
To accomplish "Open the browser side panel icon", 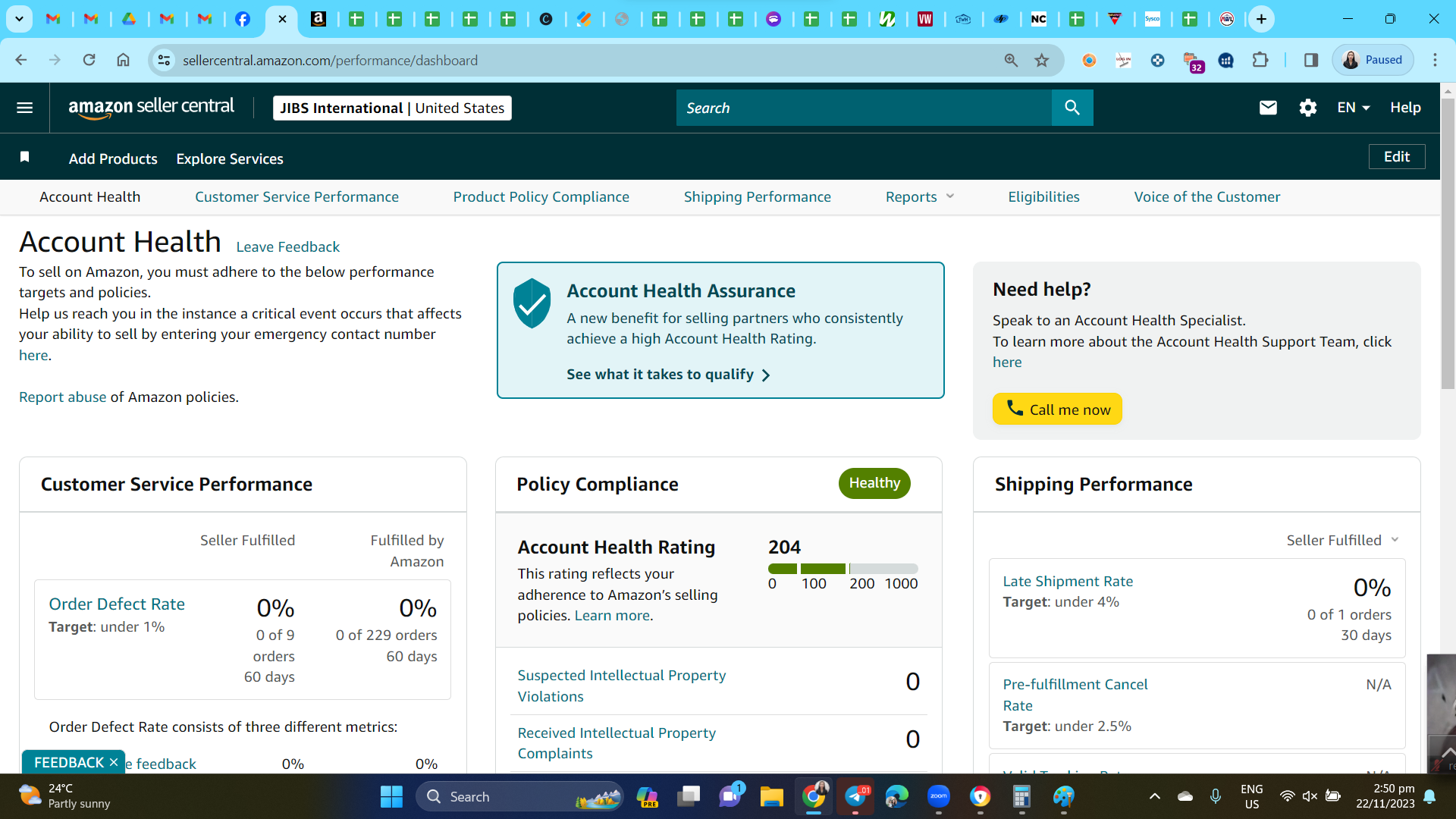I will point(1311,60).
